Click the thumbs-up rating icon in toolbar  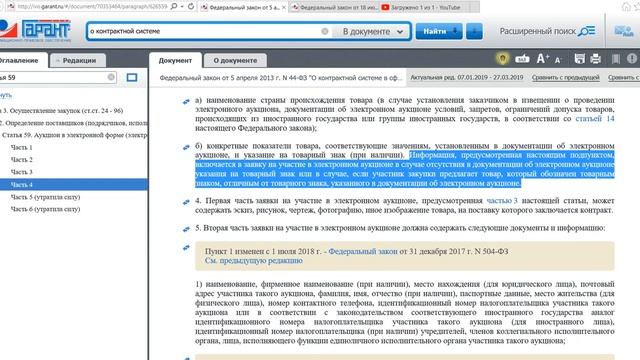[x=522, y=59]
